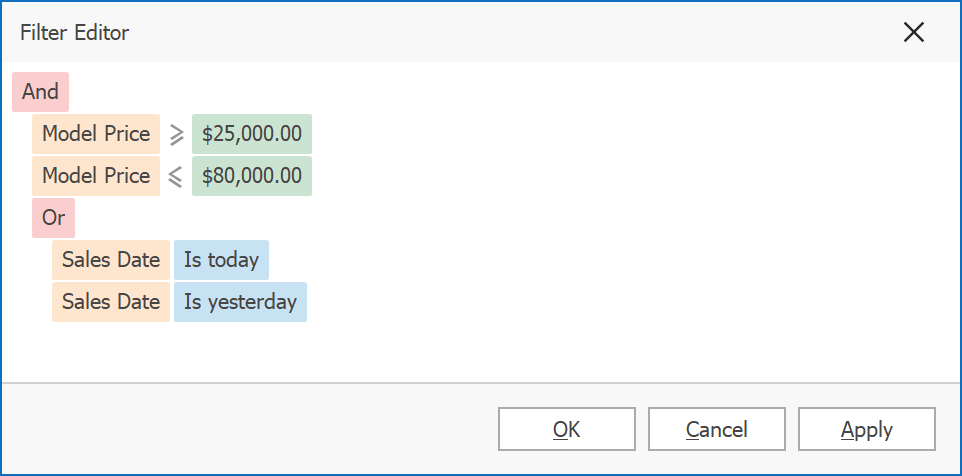The height and width of the screenshot is (476, 962).
Task: Open the Or group operator menu
Action: [x=53, y=218]
